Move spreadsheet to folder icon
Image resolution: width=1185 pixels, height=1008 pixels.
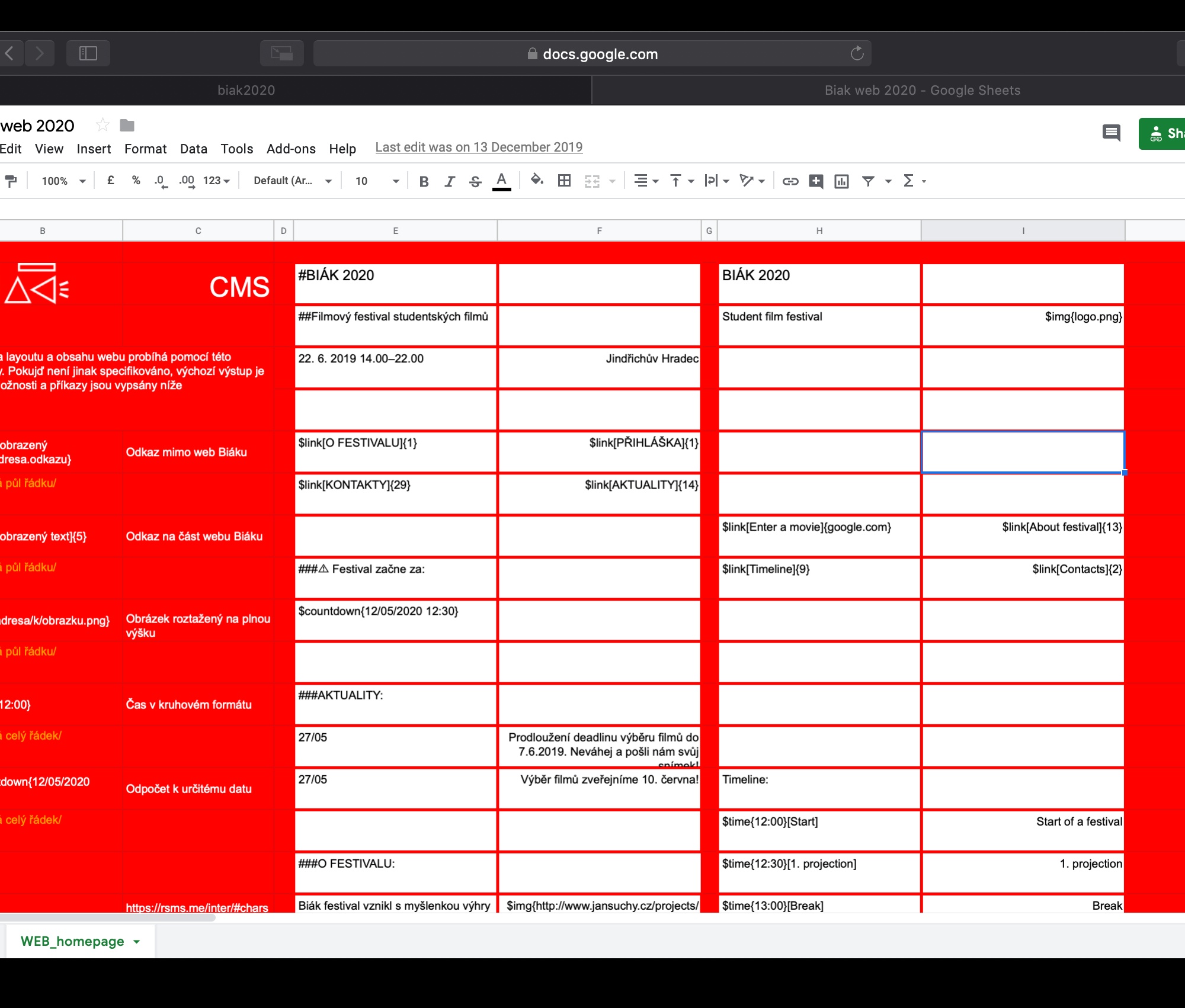[127, 125]
